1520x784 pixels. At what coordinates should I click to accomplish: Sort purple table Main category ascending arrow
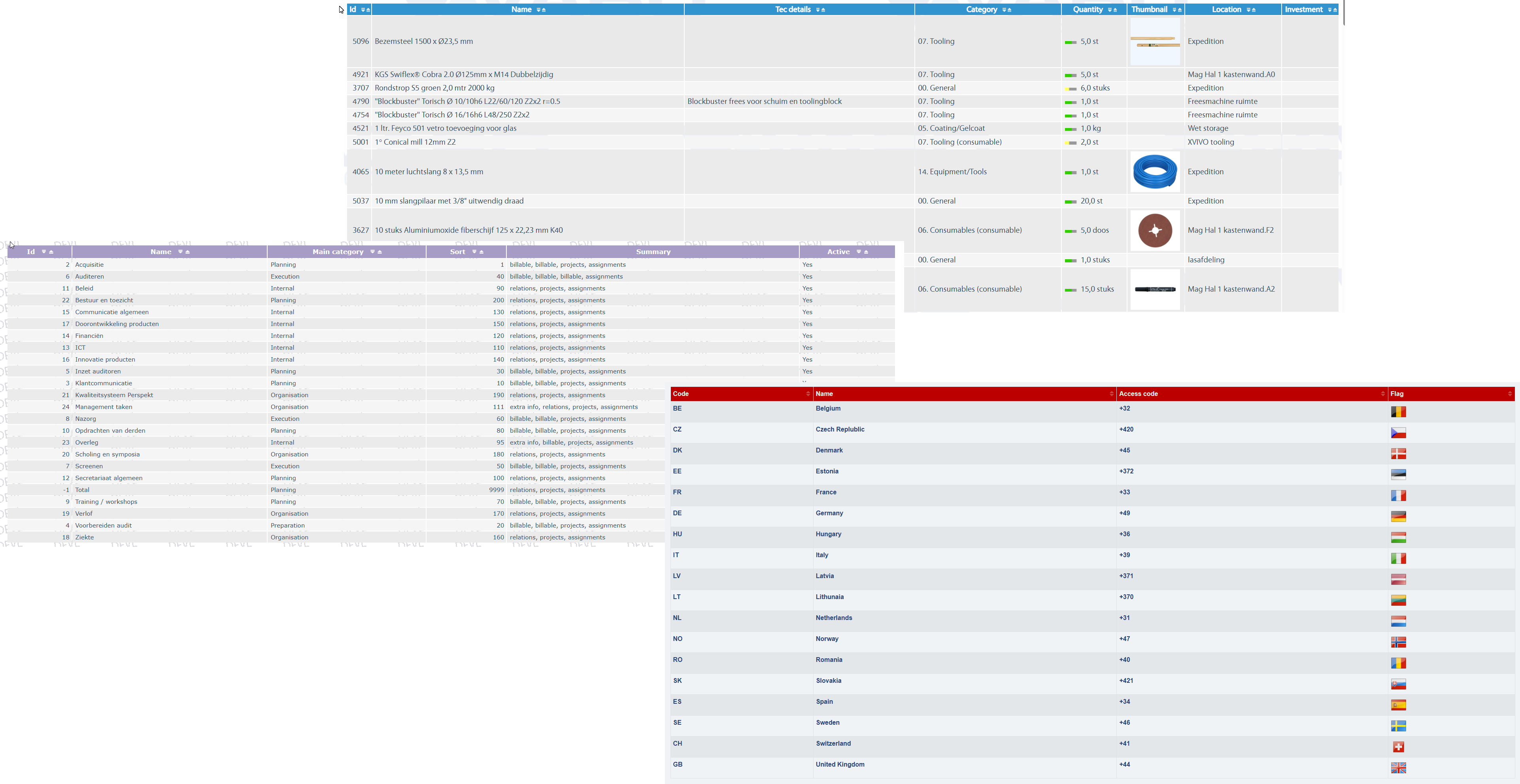(380, 252)
